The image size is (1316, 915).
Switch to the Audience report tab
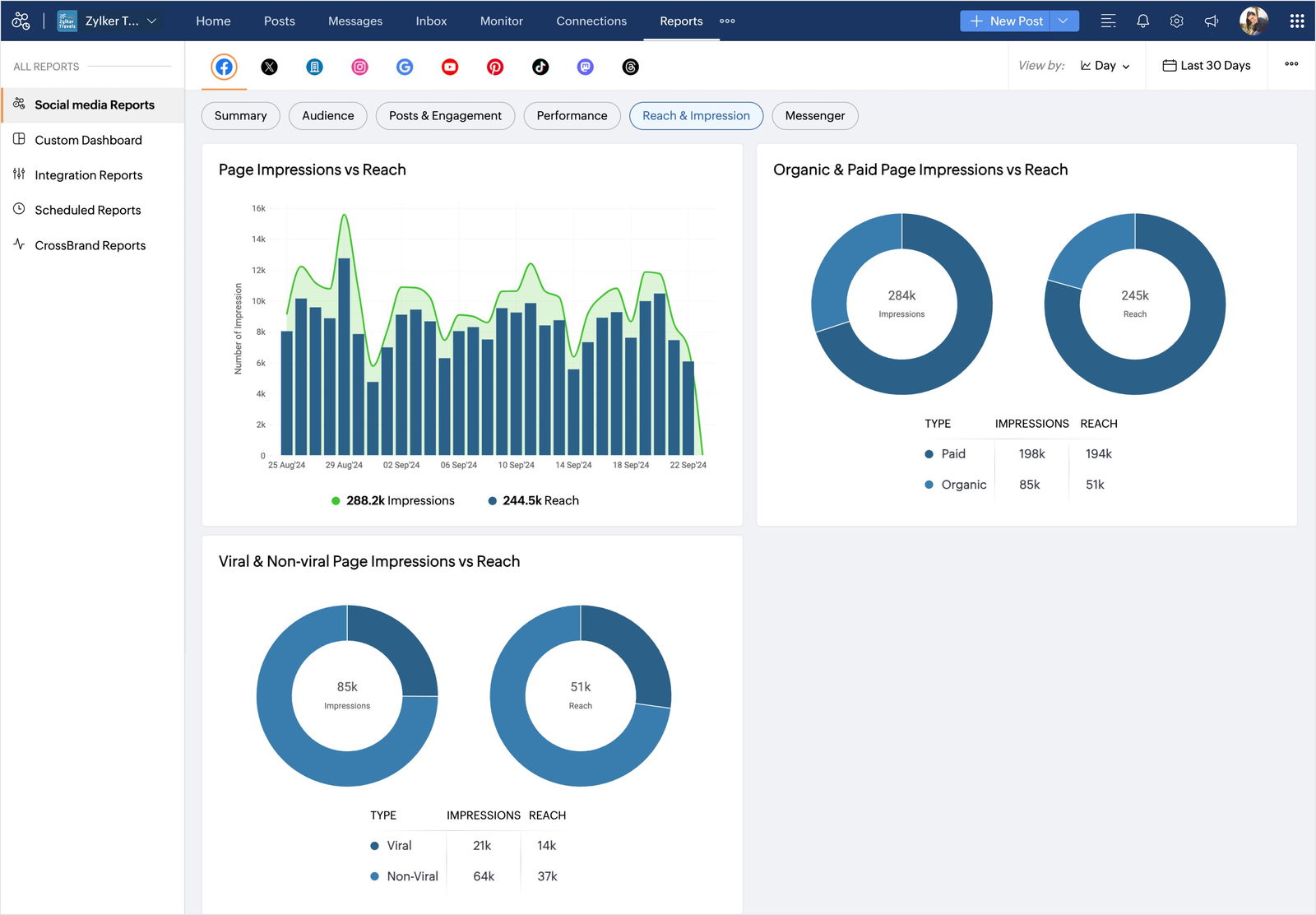[327, 115]
